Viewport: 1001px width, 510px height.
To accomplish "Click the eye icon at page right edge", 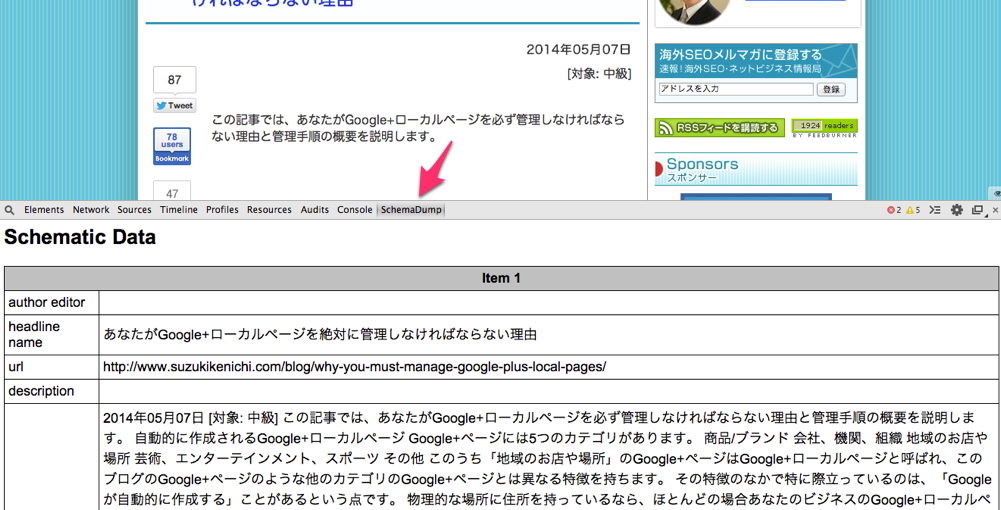I will [x=996, y=193].
